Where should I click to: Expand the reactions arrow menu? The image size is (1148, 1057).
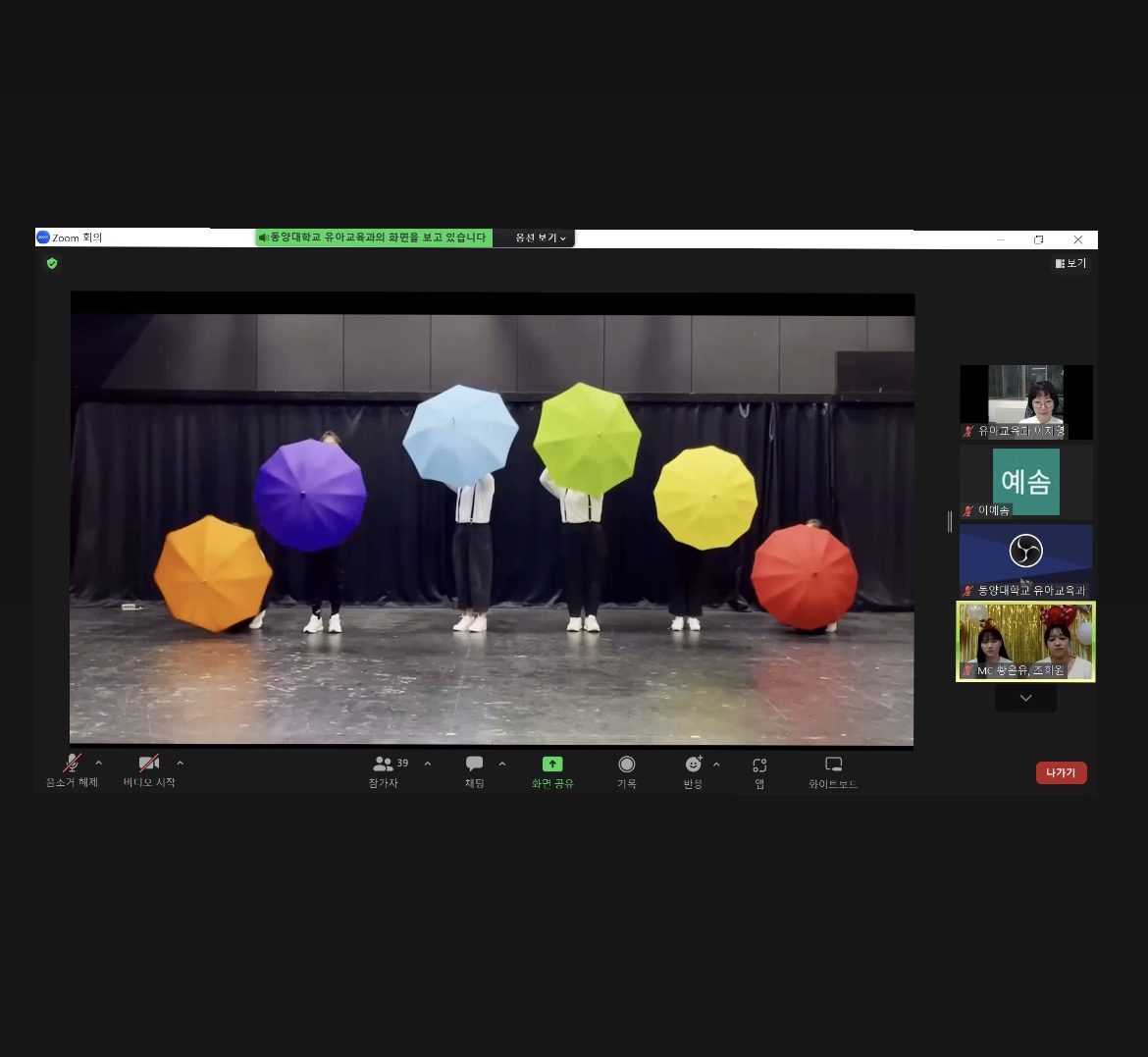(716, 764)
